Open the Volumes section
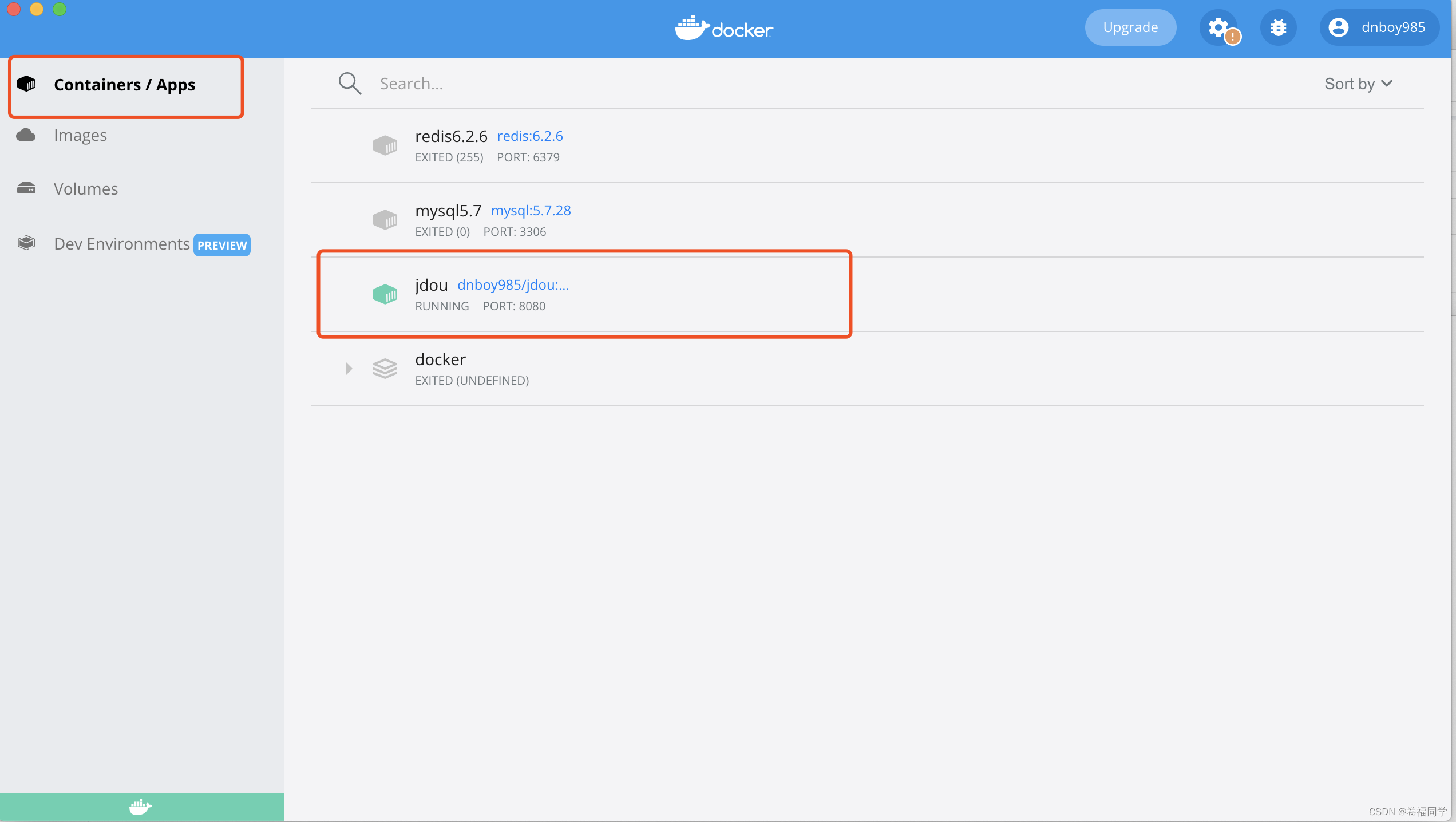This screenshot has height=822, width=1456. coord(86,189)
